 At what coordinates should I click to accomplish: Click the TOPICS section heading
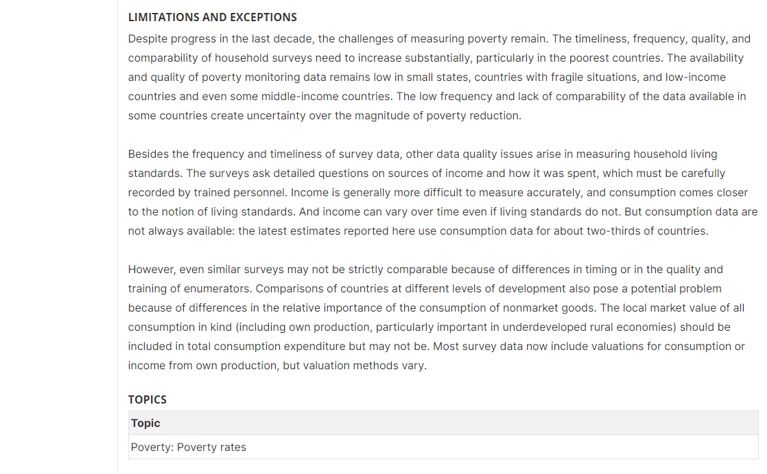coord(147,399)
